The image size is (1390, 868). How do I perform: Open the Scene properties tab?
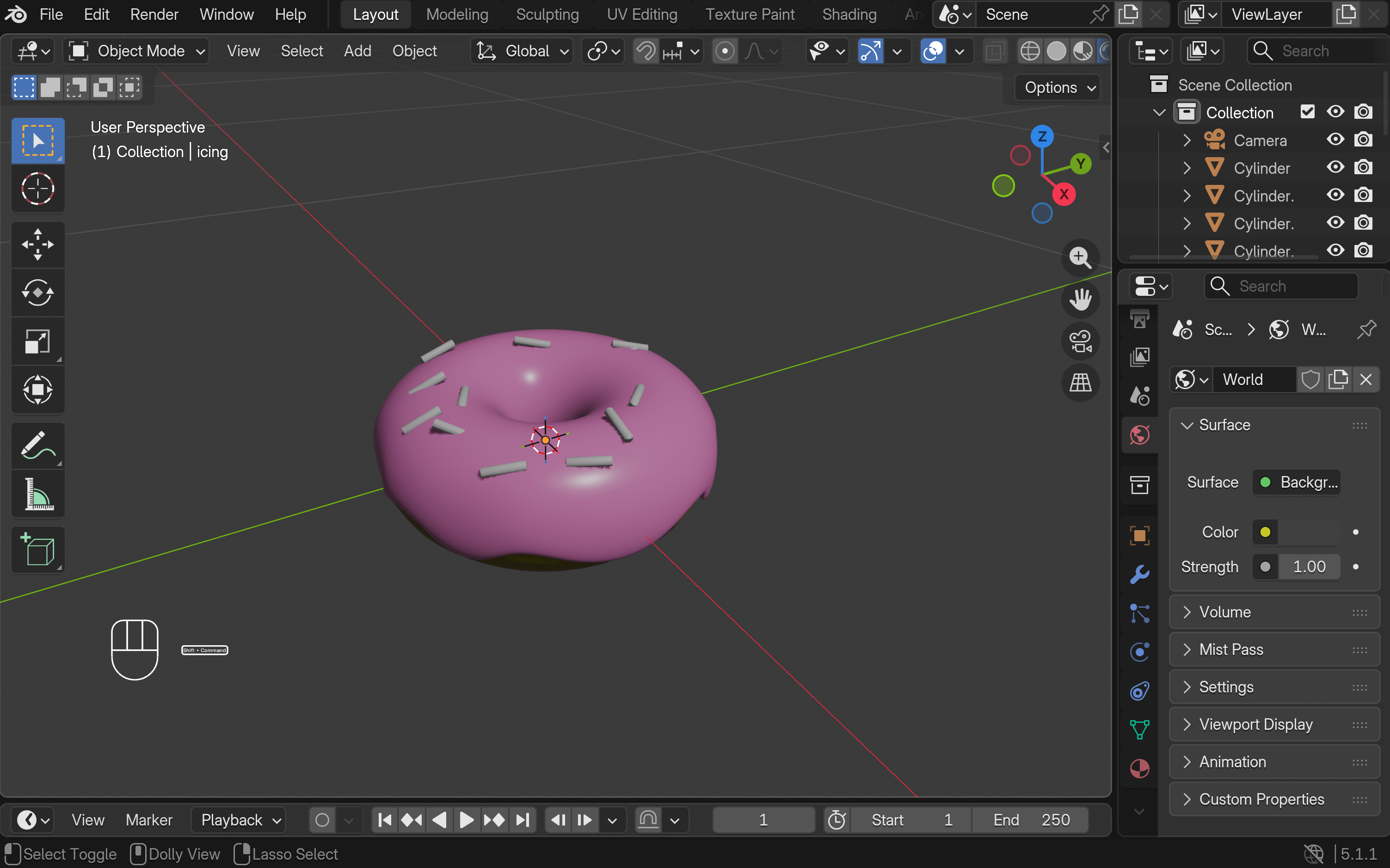[1139, 396]
